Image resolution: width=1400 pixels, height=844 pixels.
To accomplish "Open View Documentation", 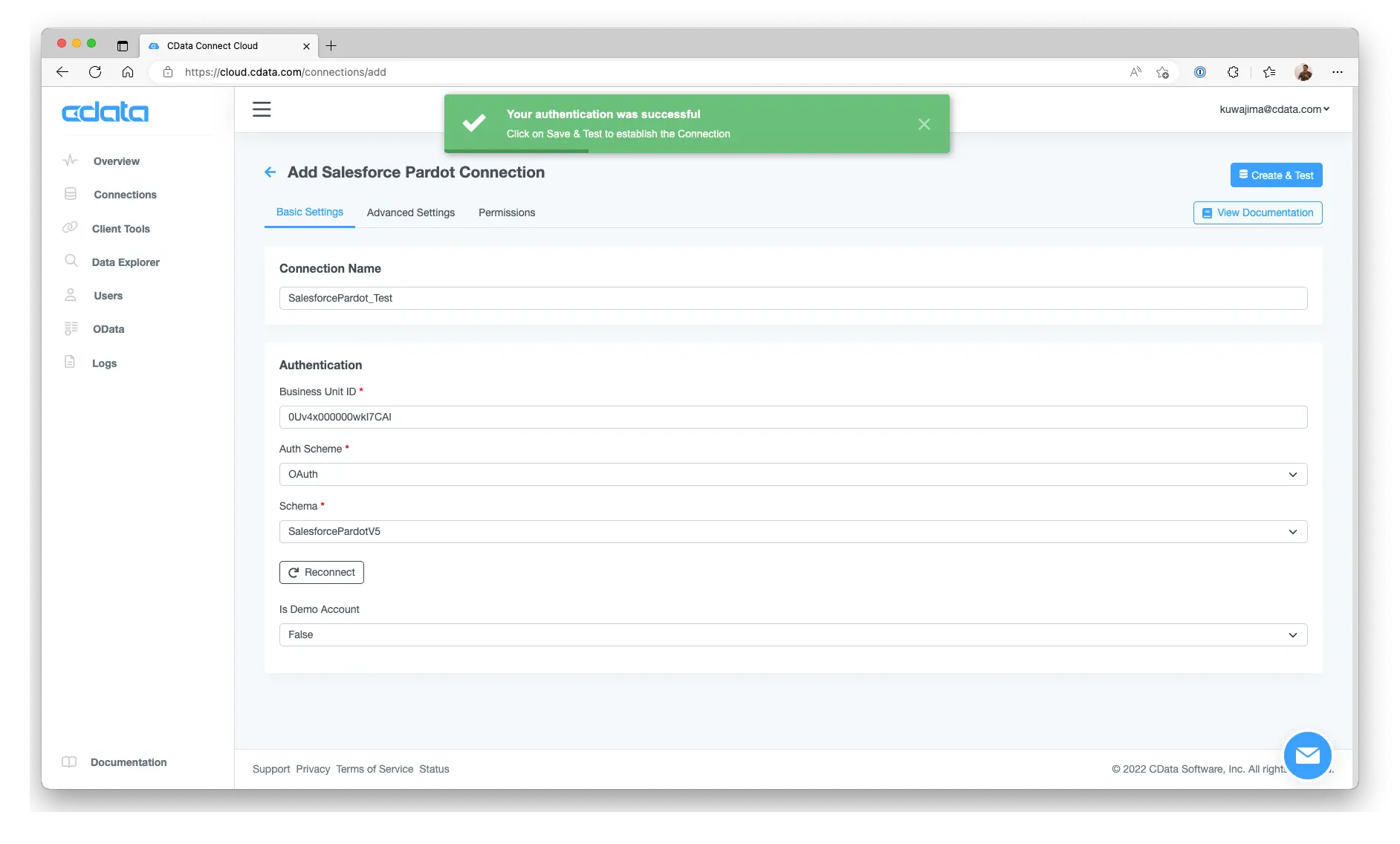I will point(1257,212).
